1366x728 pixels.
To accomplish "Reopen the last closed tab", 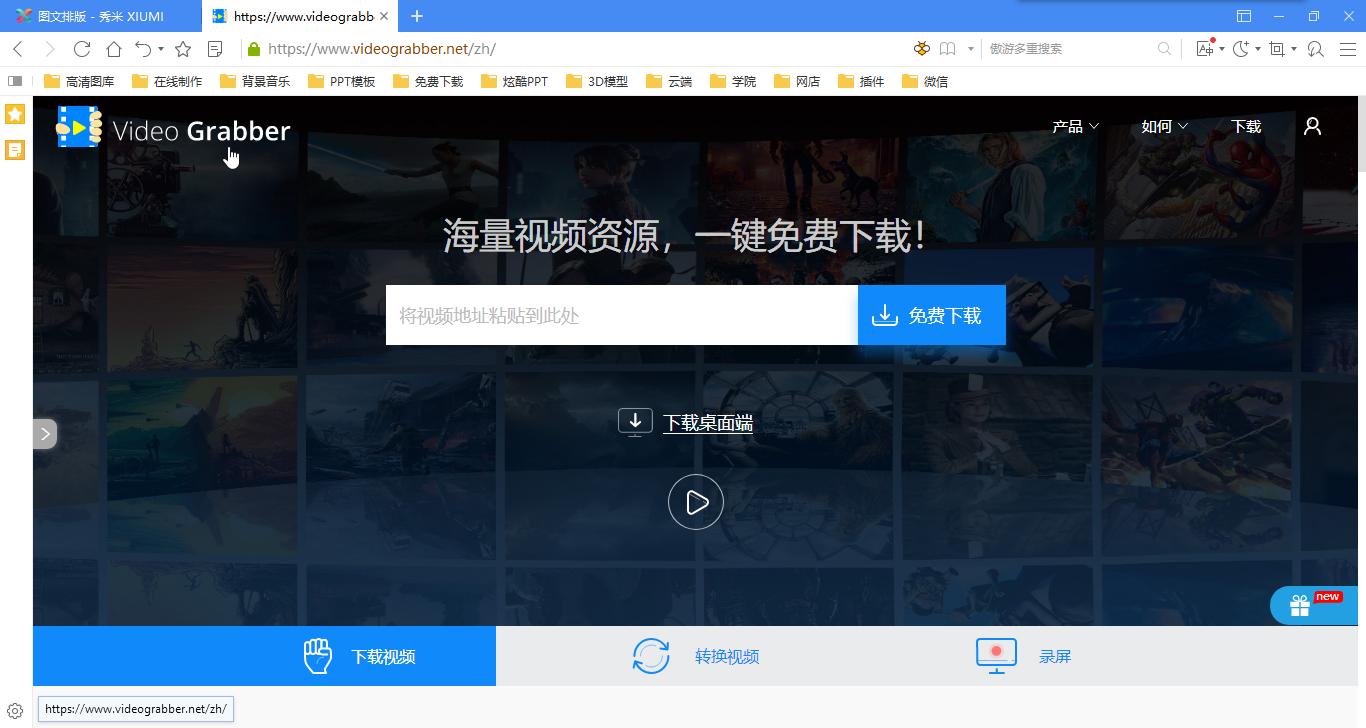I will click(x=143, y=49).
